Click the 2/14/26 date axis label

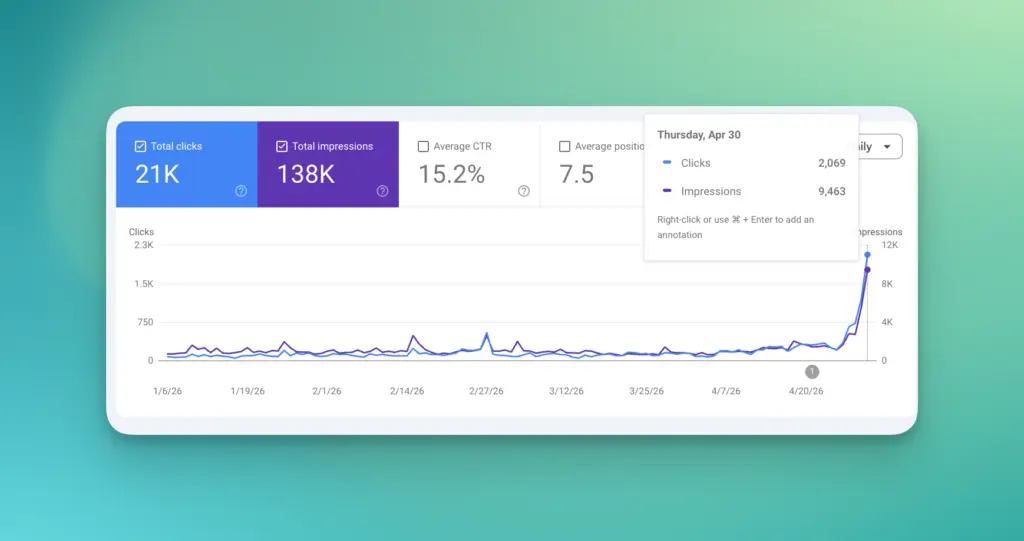point(407,391)
